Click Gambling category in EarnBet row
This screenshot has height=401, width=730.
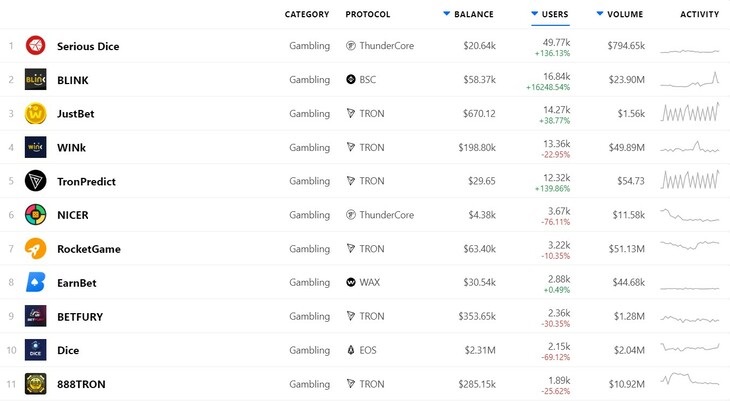310,282
